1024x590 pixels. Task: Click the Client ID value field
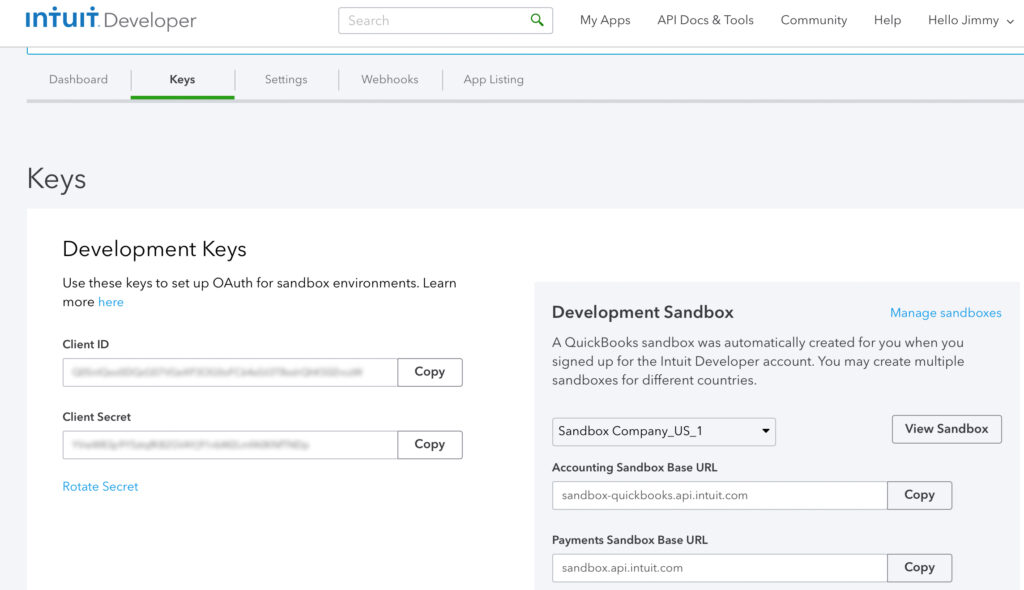[230, 372]
